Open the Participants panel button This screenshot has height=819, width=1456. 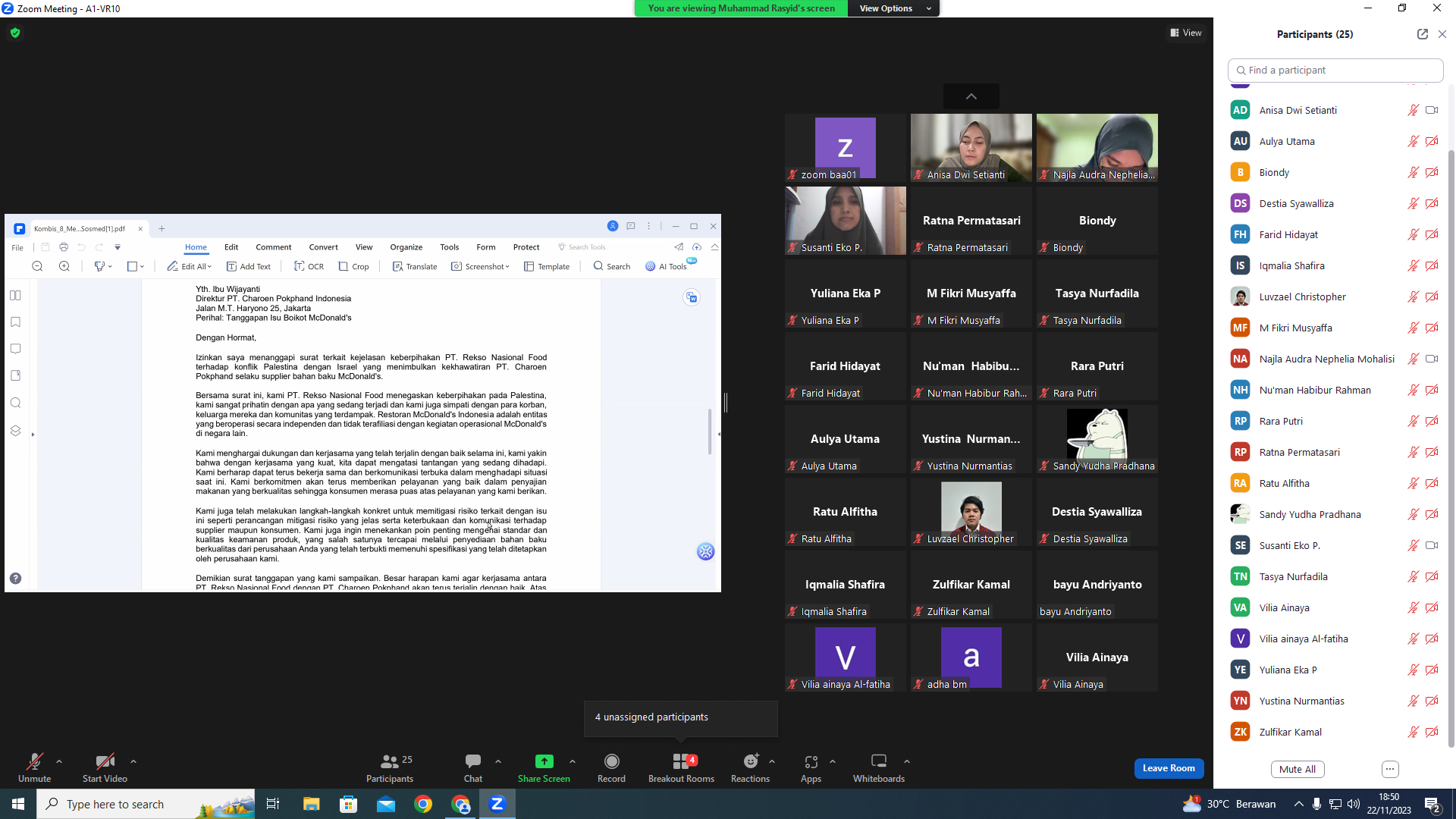point(390,767)
